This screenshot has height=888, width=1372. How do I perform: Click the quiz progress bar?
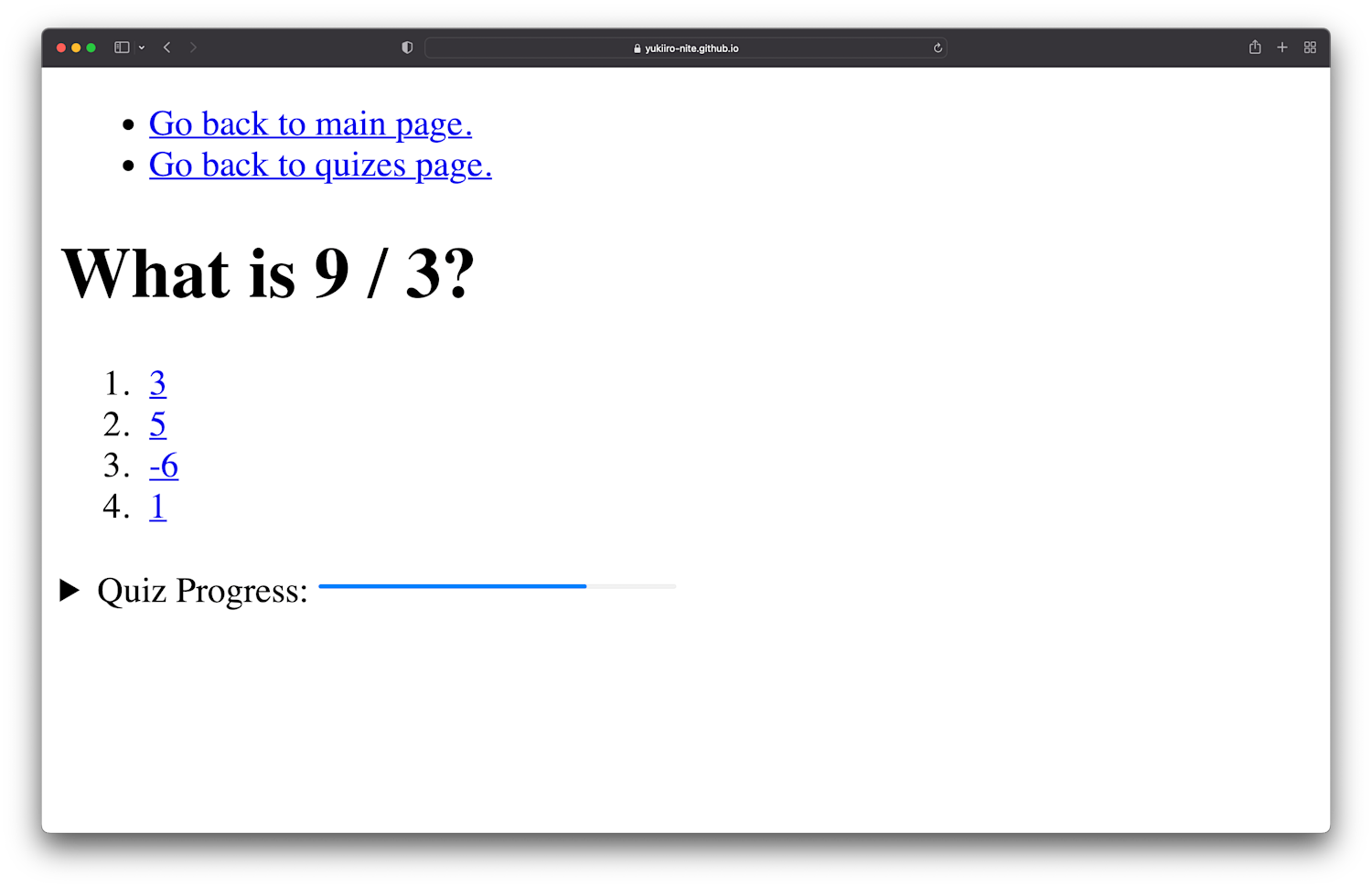tap(497, 586)
